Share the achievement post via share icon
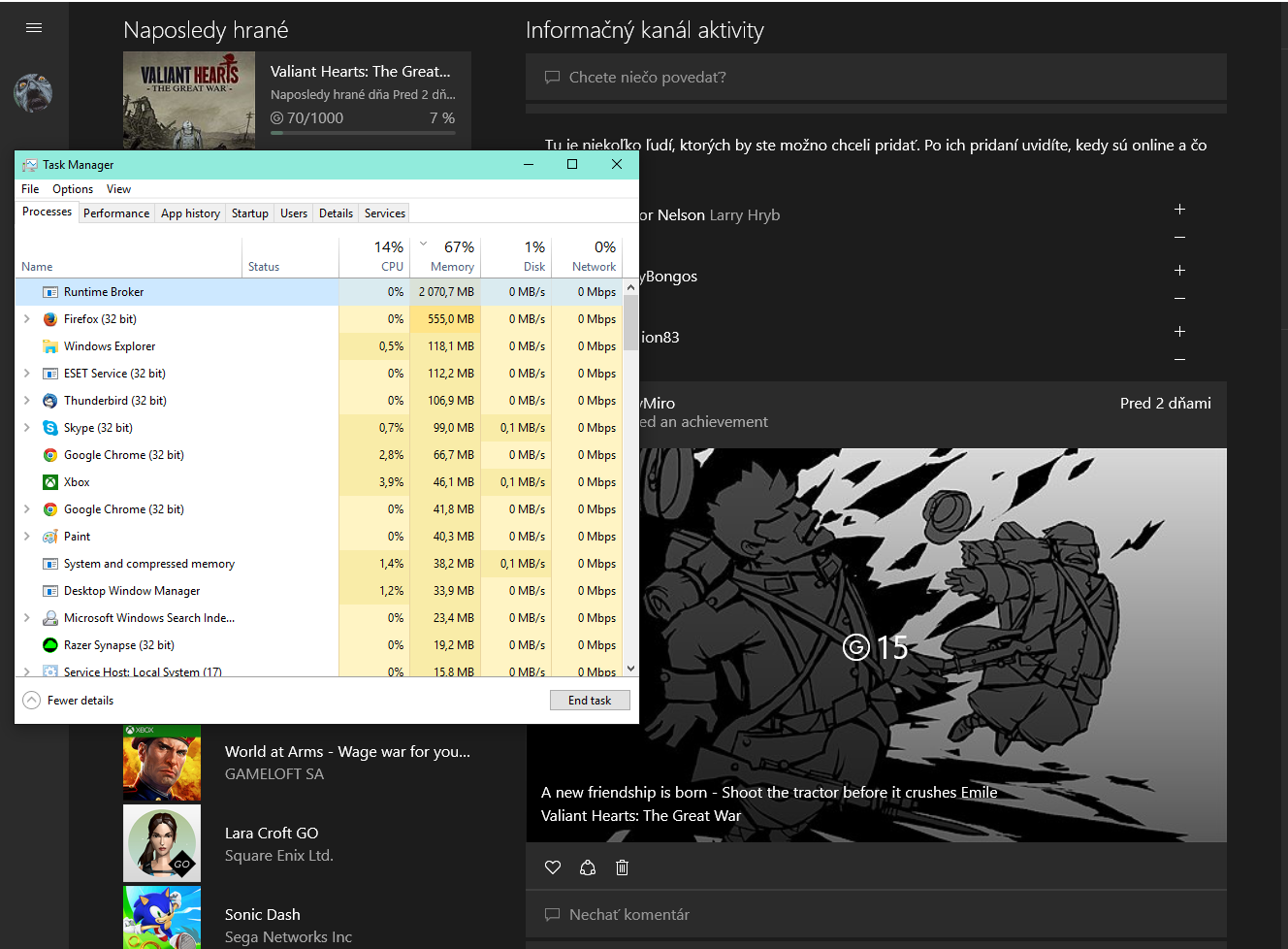Image resolution: width=1288 pixels, height=949 pixels. tap(588, 867)
